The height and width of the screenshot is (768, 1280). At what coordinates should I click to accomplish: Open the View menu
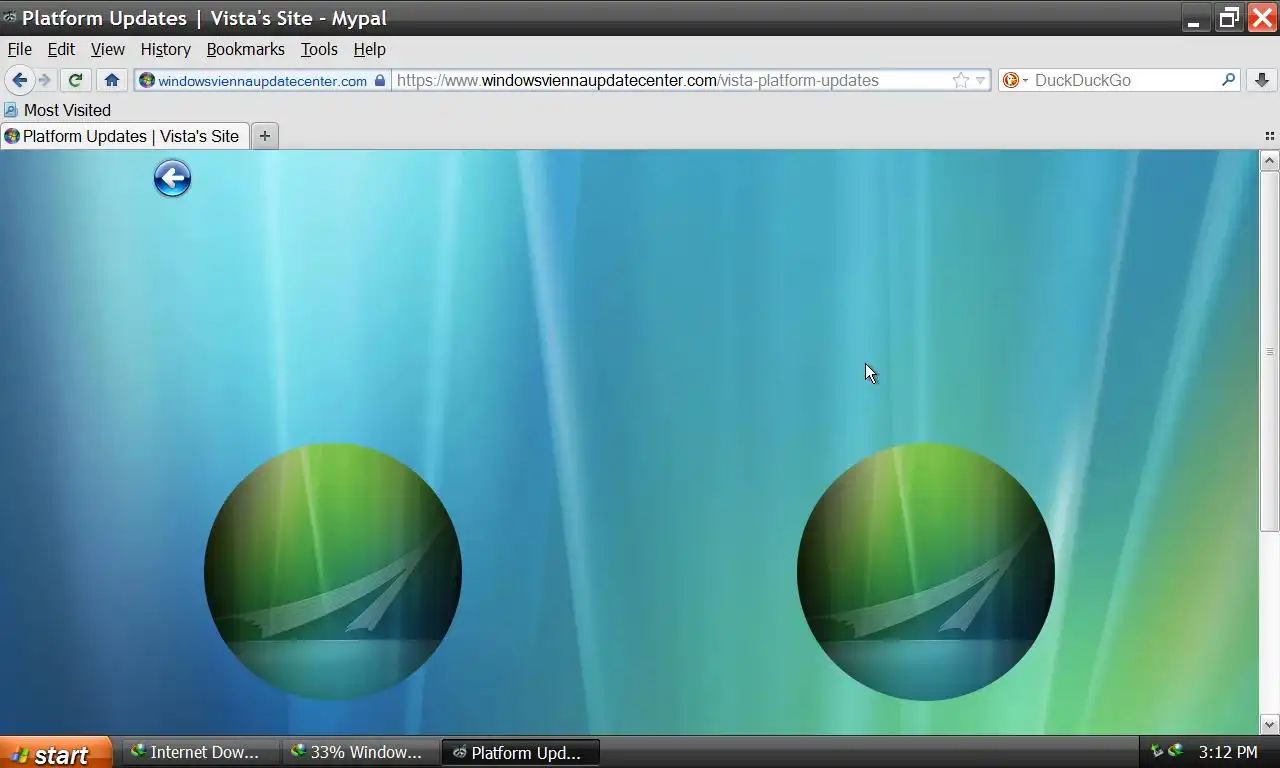108,49
